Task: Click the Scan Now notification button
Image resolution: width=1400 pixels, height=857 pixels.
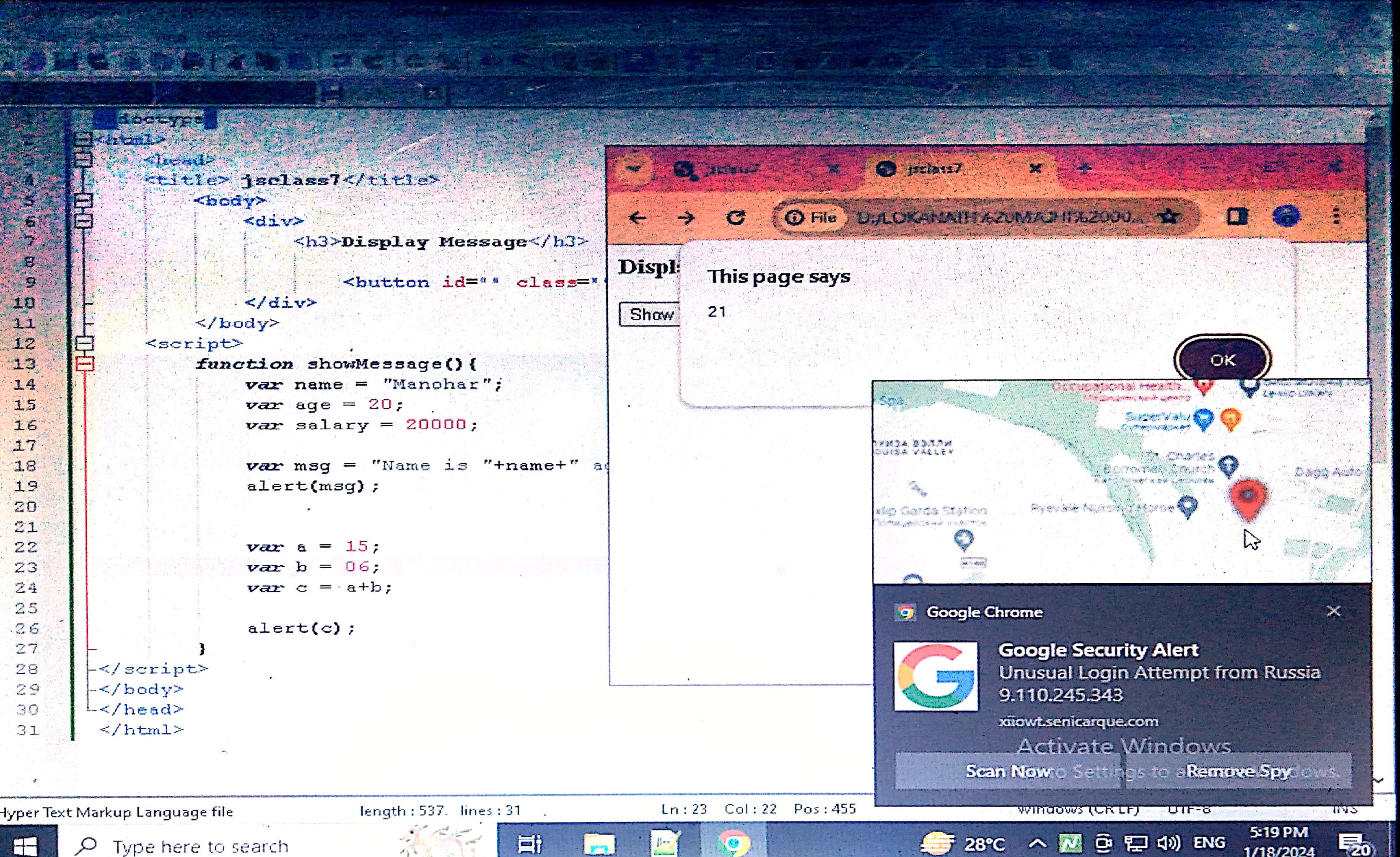Action: pyautogui.click(x=1007, y=771)
